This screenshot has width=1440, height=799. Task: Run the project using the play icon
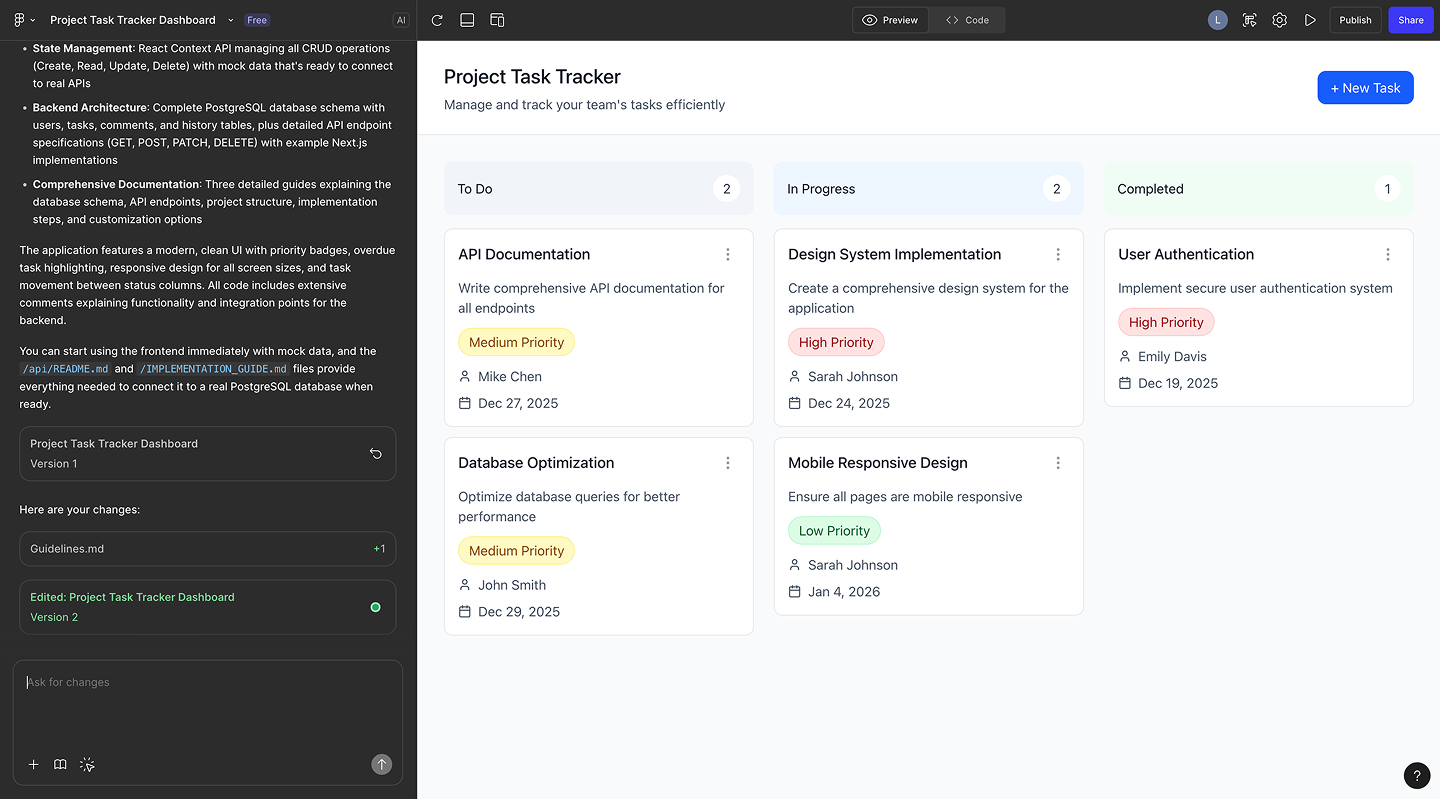1311,19
